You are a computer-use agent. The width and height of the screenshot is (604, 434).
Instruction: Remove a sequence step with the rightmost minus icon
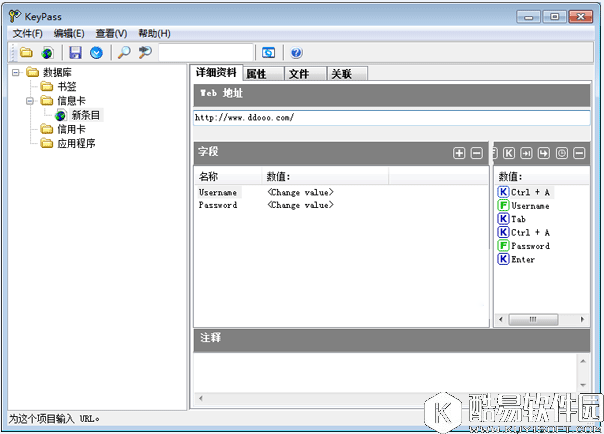pos(579,153)
